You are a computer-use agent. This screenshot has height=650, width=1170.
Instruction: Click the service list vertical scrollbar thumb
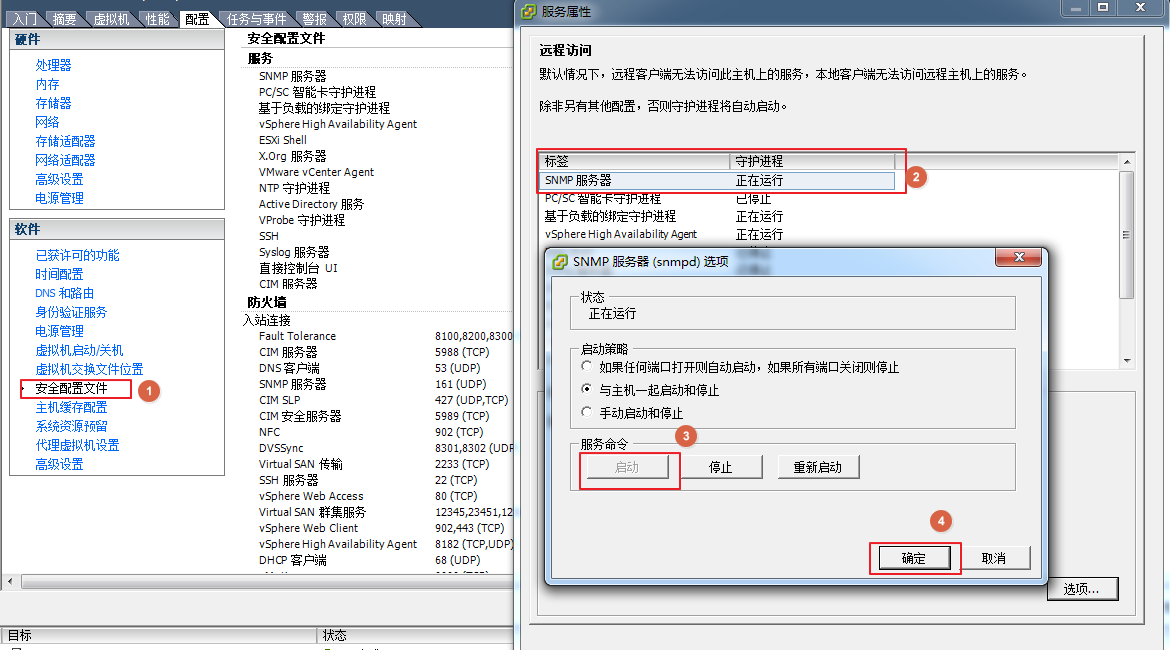1127,235
